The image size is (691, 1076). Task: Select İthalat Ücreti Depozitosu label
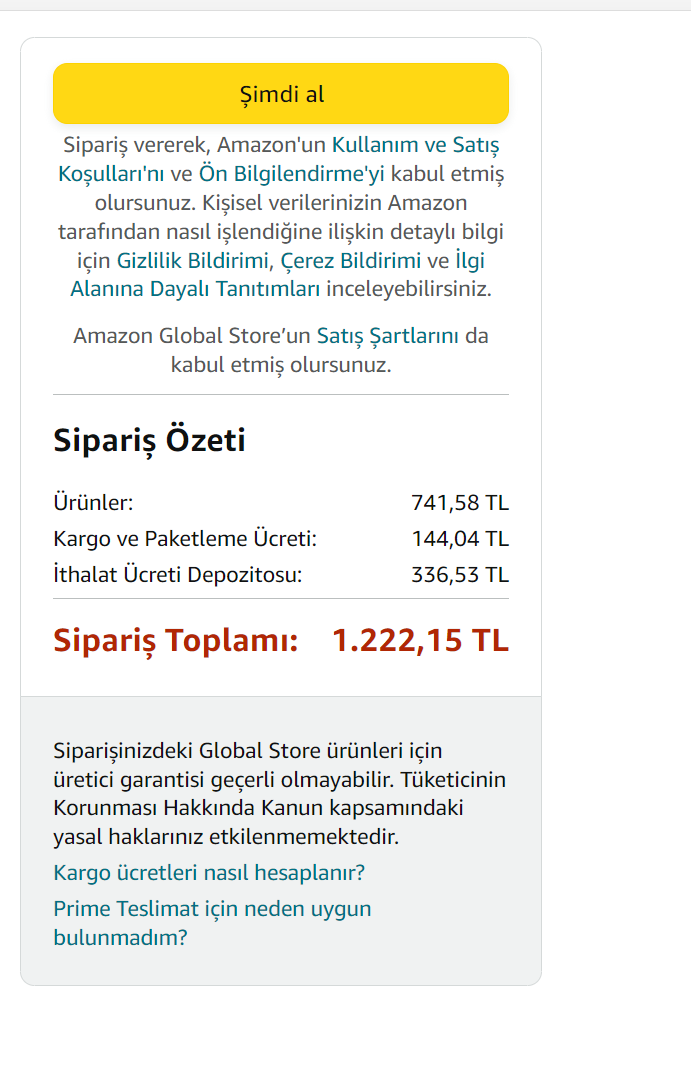[x=178, y=574]
